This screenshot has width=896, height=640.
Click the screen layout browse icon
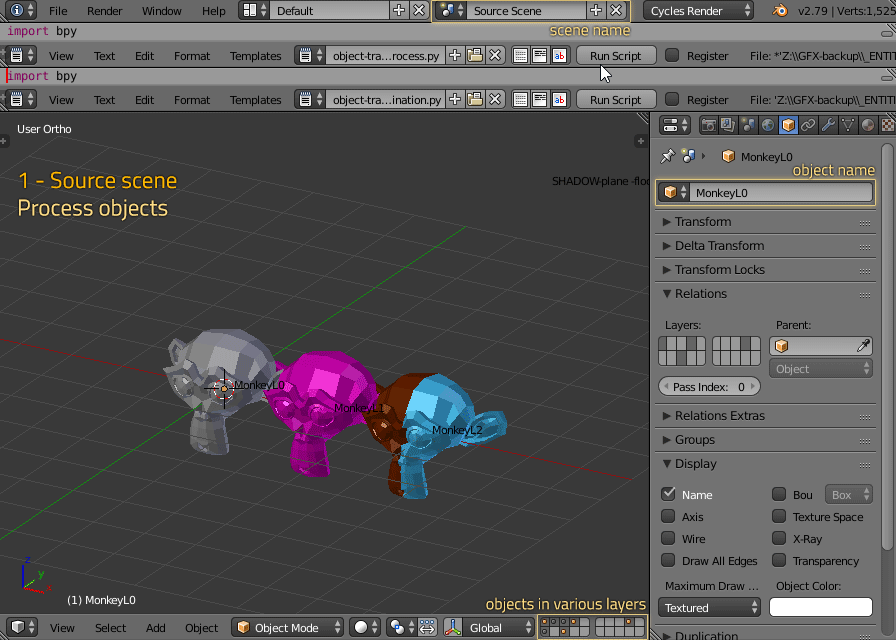pos(255,10)
